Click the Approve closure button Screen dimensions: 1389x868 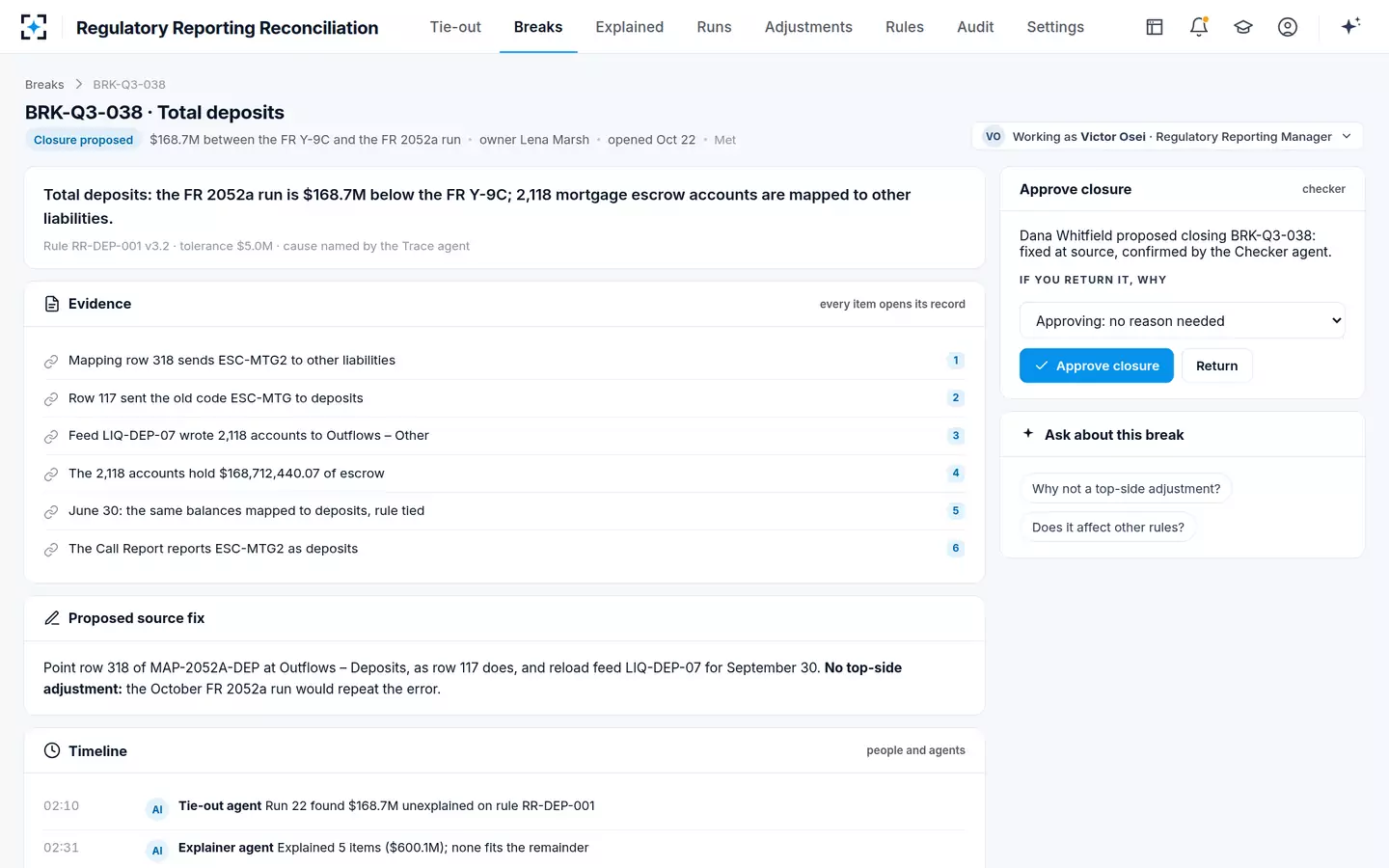click(x=1097, y=366)
